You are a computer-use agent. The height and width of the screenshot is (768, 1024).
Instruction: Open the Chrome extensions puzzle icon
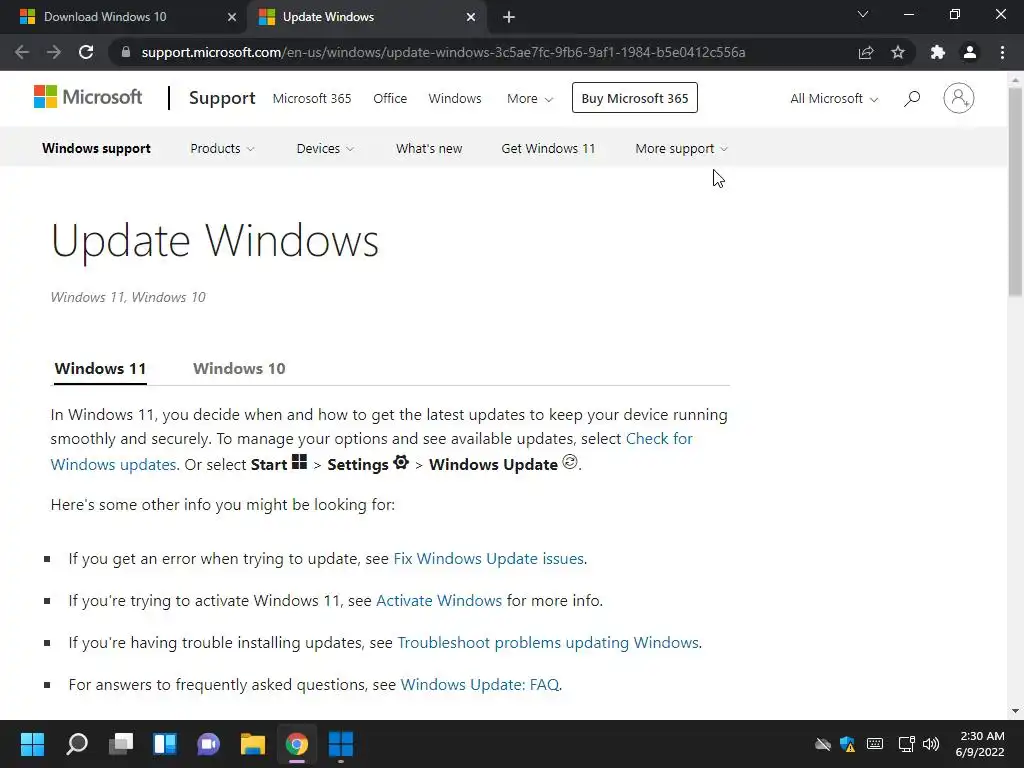pyautogui.click(x=938, y=52)
